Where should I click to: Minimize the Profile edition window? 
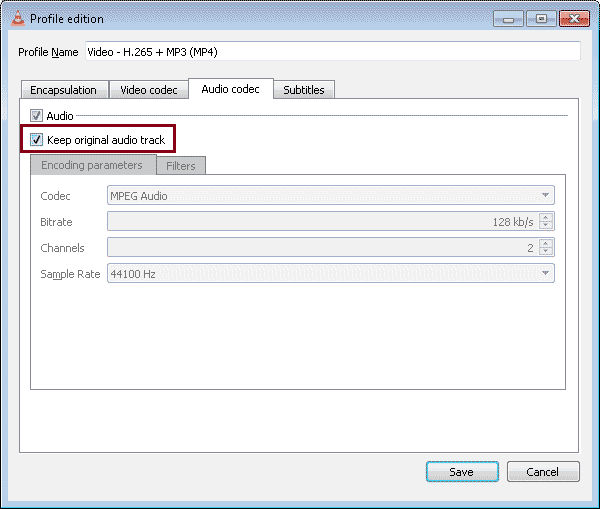click(x=508, y=19)
